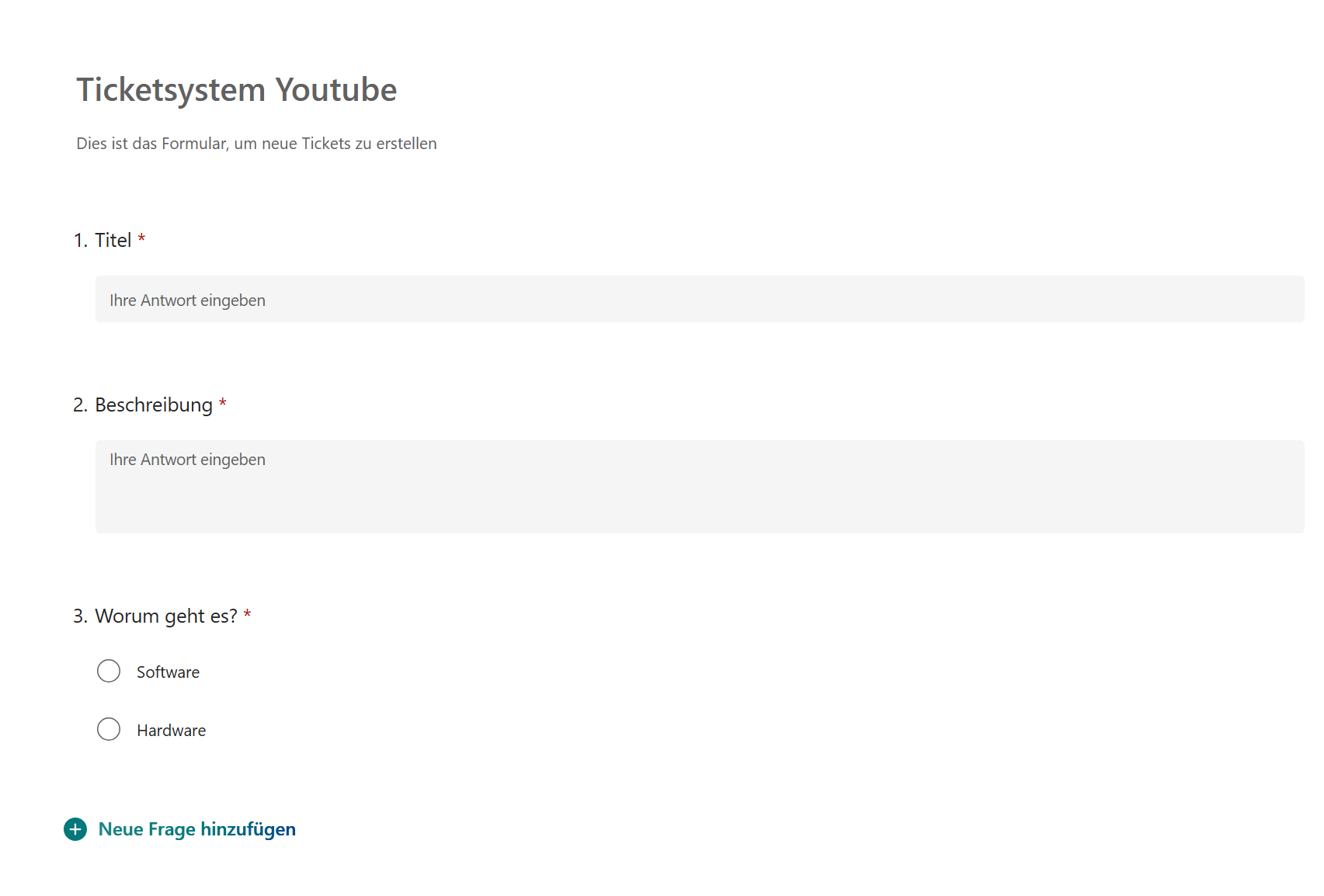Viewport: 1324px width, 896px height.
Task: Click the red asterisk beside Worum geht es?
Action: [x=247, y=614]
